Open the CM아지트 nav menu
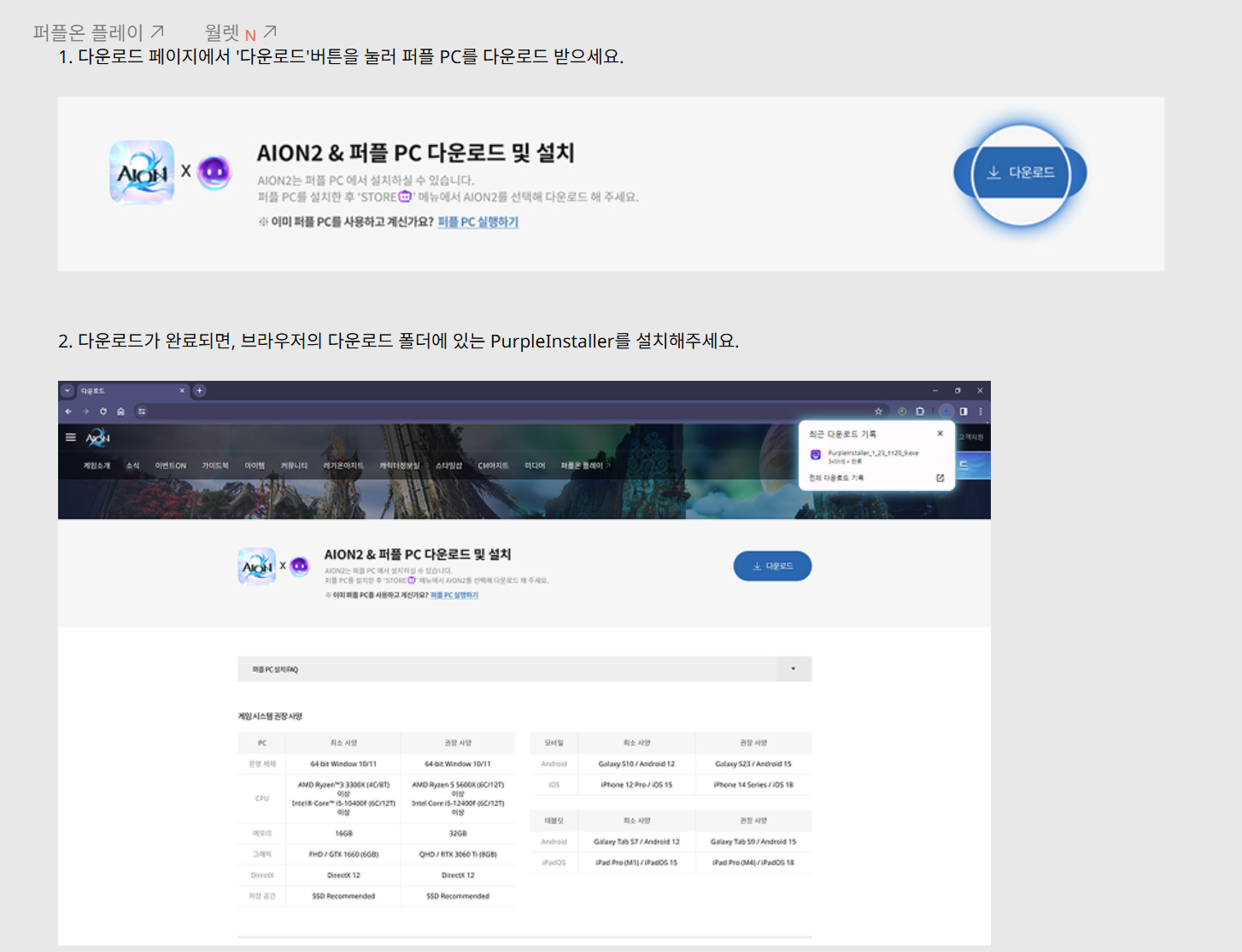This screenshot has width=1242, height=952. (493, 465)
